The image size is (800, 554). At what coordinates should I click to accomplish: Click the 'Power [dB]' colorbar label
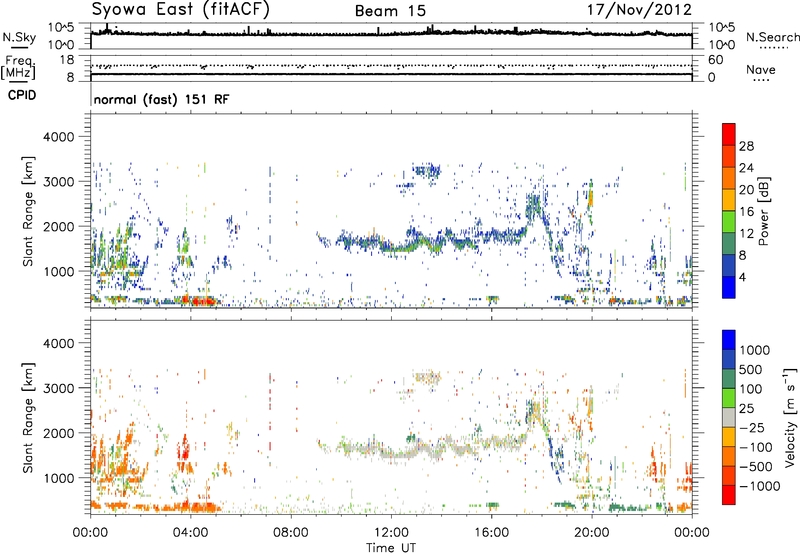pyautogui.click(x=763, y=211)
